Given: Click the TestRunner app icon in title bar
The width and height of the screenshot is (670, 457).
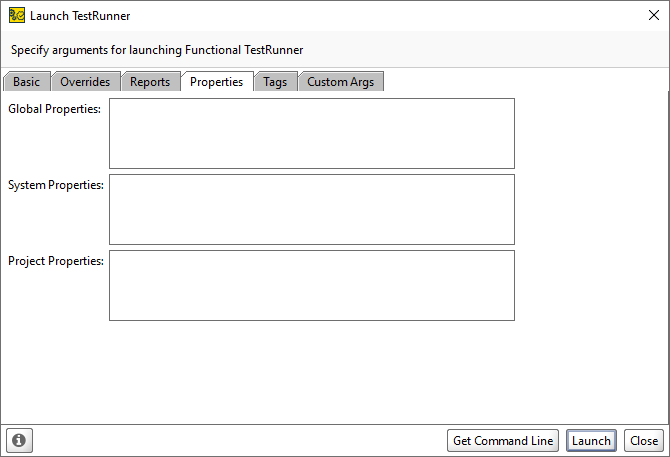Looking at the screenshot, I should (17, 15).
